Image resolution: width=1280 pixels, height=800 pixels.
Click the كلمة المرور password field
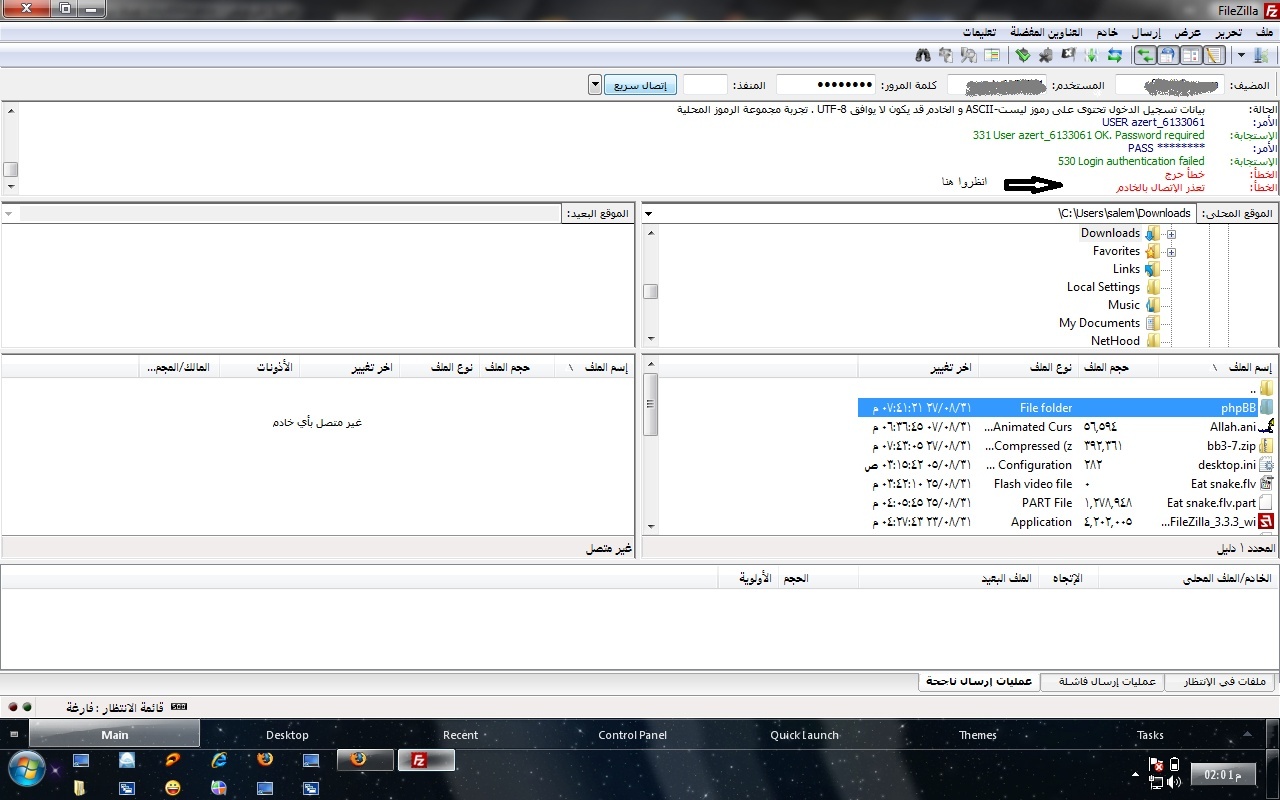(x=825, y=85)
